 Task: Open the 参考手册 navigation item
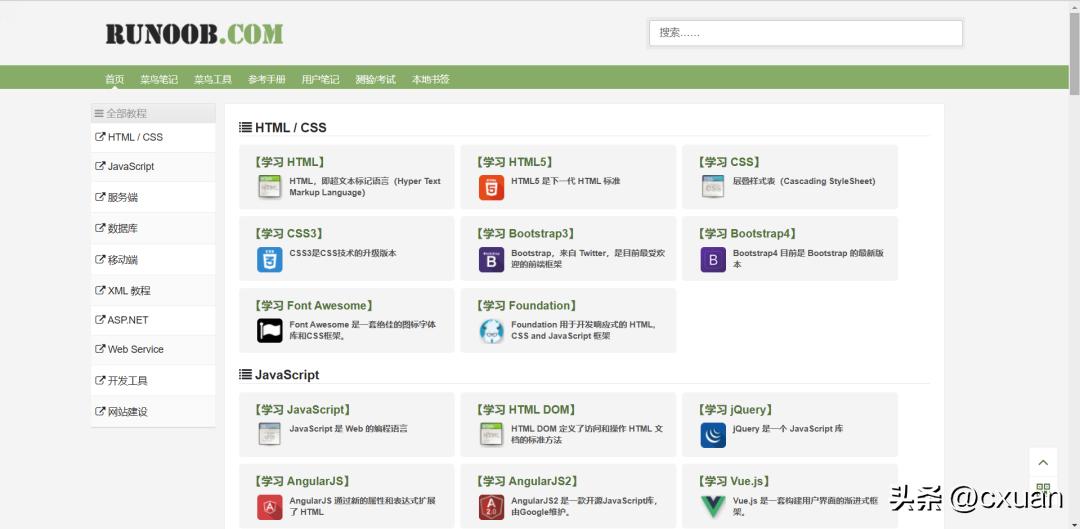point(267,79)
